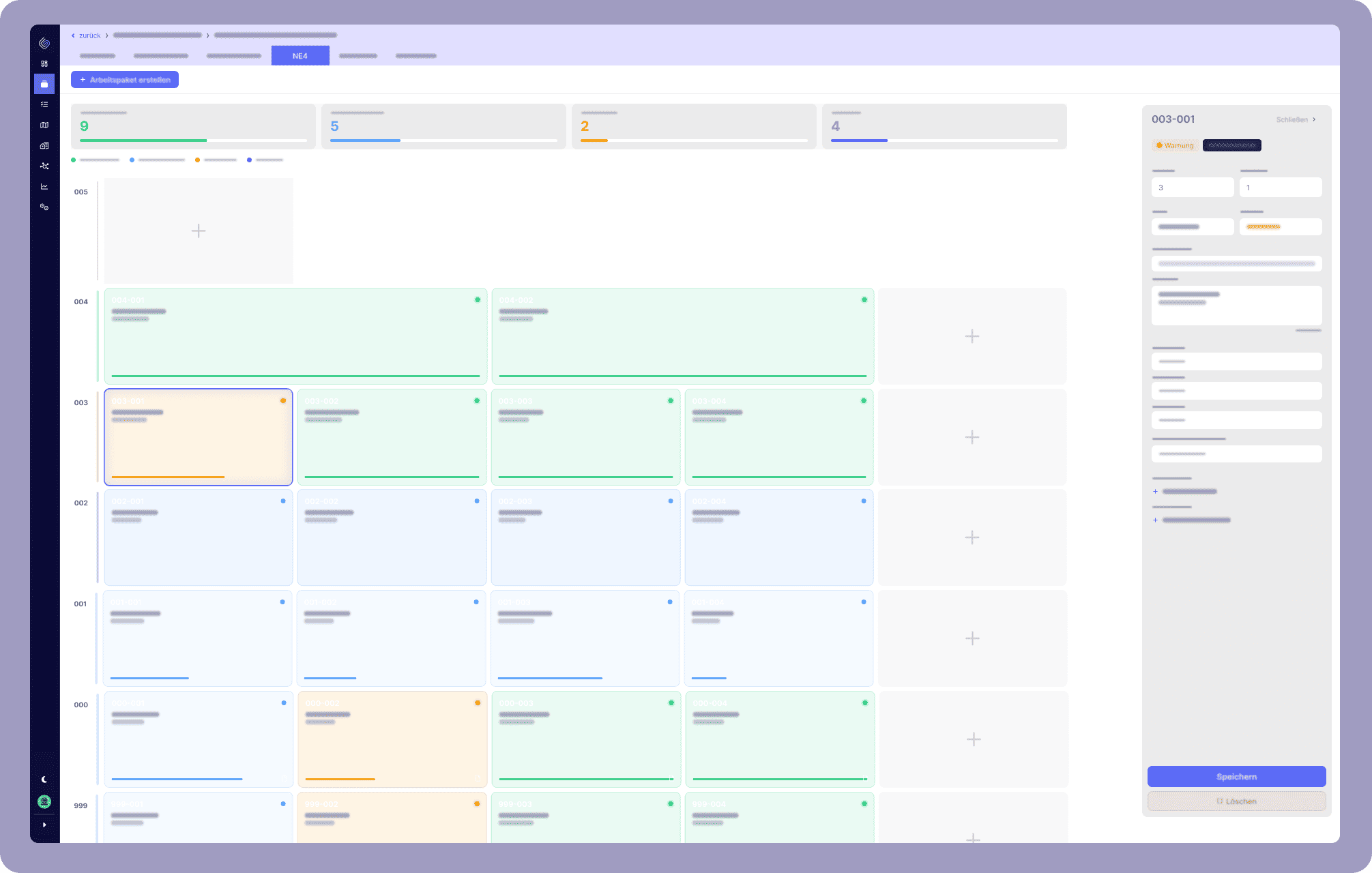
Task: Click Arbeitspaket erstellen button
Action: point(125,80)
